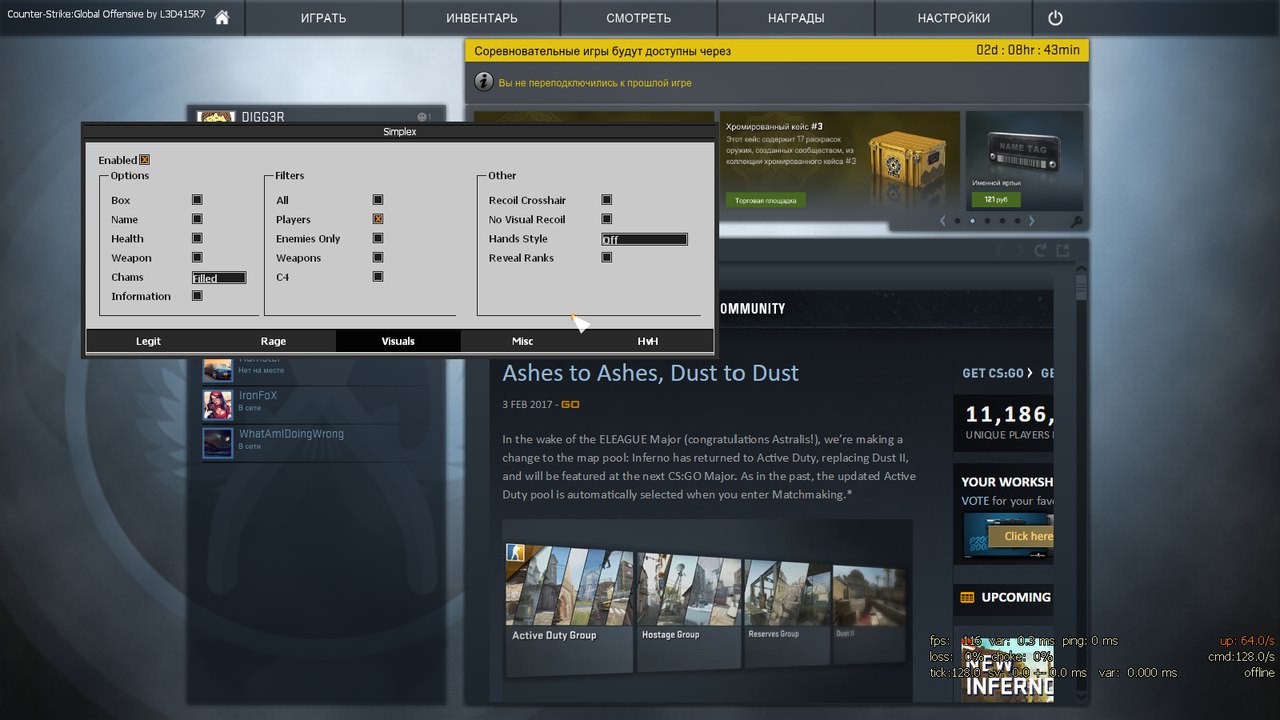Image resolution: width=1280 pixels, height=720 pixels.
Task: Open the НАГРАДЫ menu
Action: [796, 18]
